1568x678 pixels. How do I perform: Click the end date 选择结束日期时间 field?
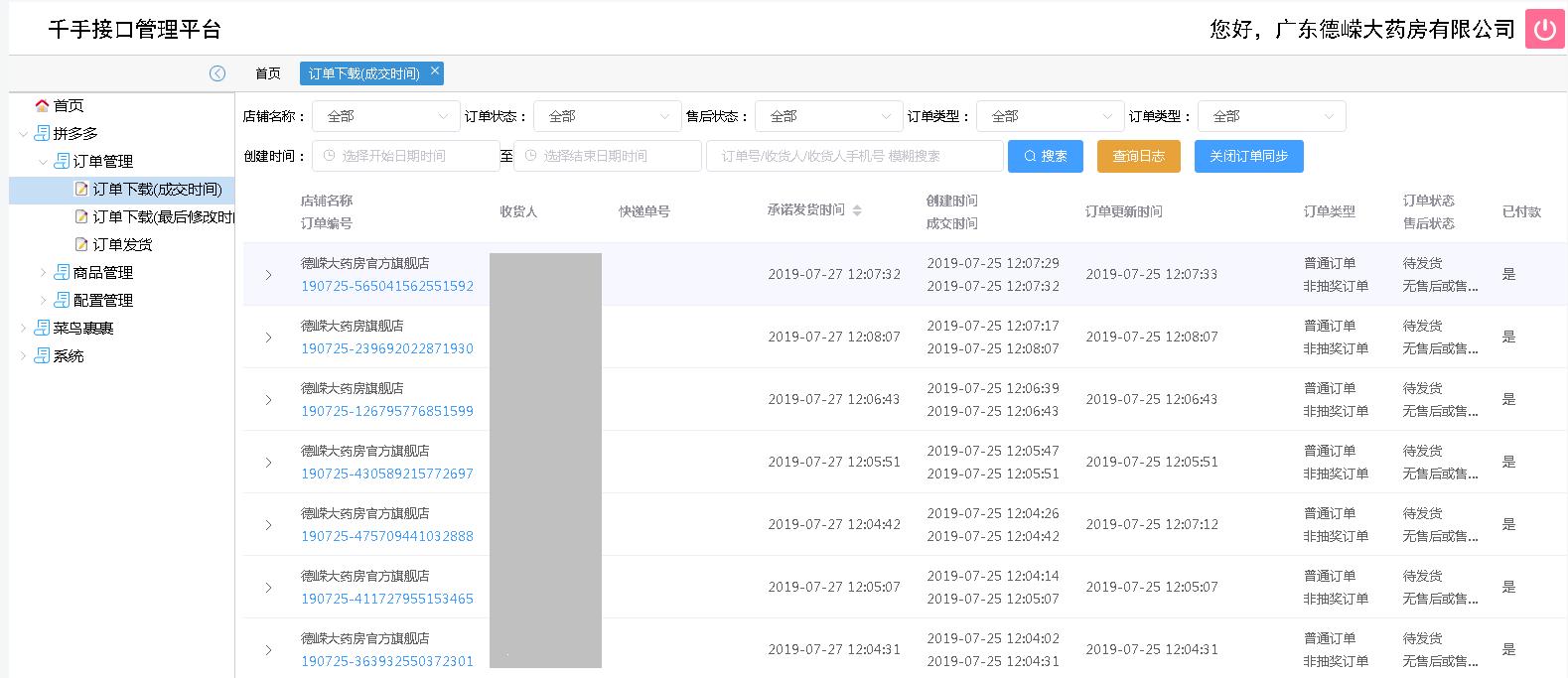(x=607, y=156)
